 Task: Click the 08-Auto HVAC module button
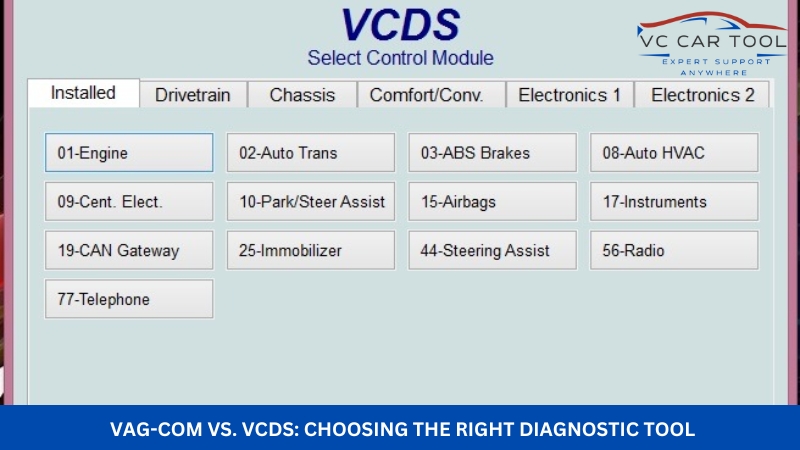pyautogui.click(x=674, y=153)
